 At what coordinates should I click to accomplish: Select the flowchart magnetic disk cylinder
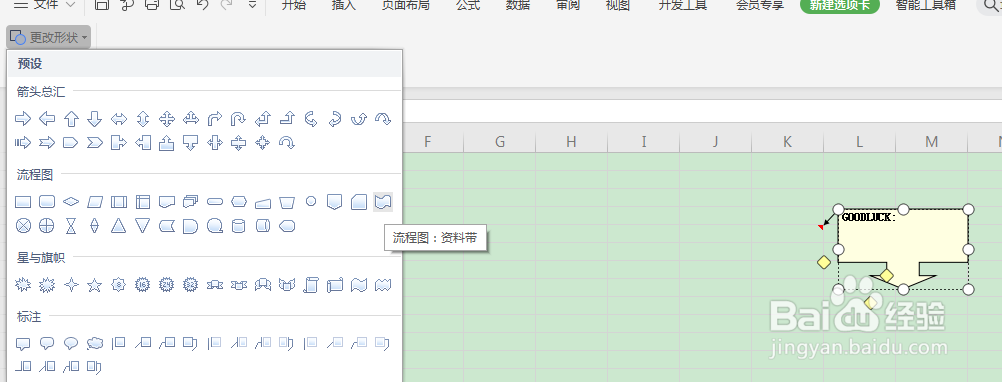(x=238, y=225)
